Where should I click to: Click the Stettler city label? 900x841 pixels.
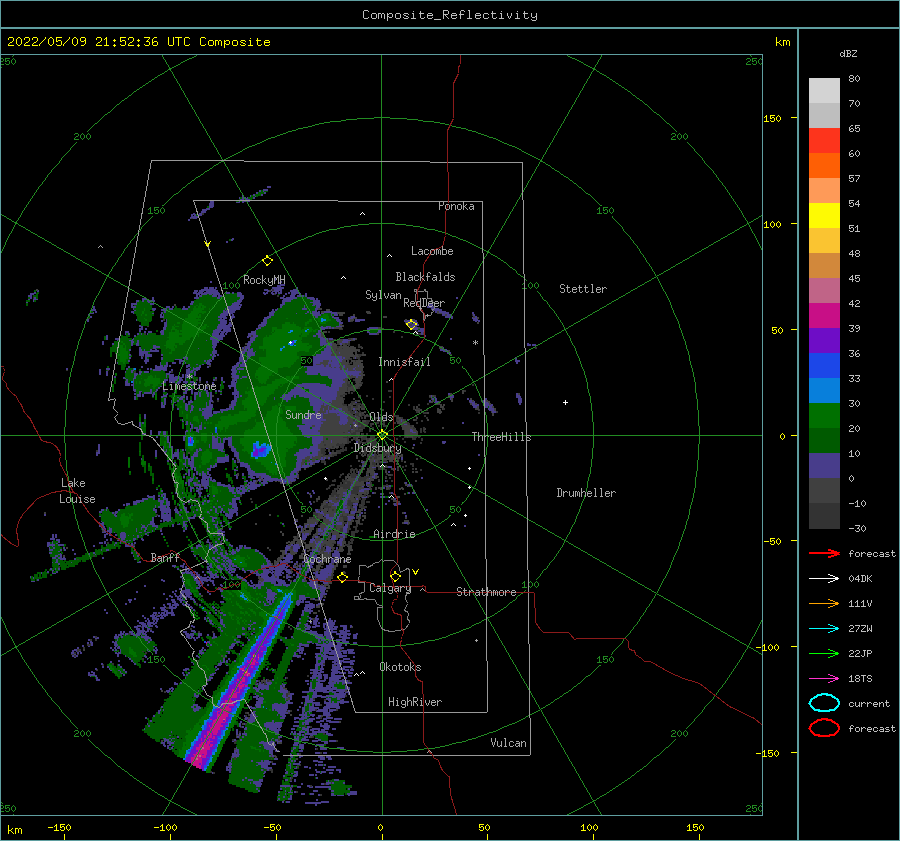(x=583, y=289)
